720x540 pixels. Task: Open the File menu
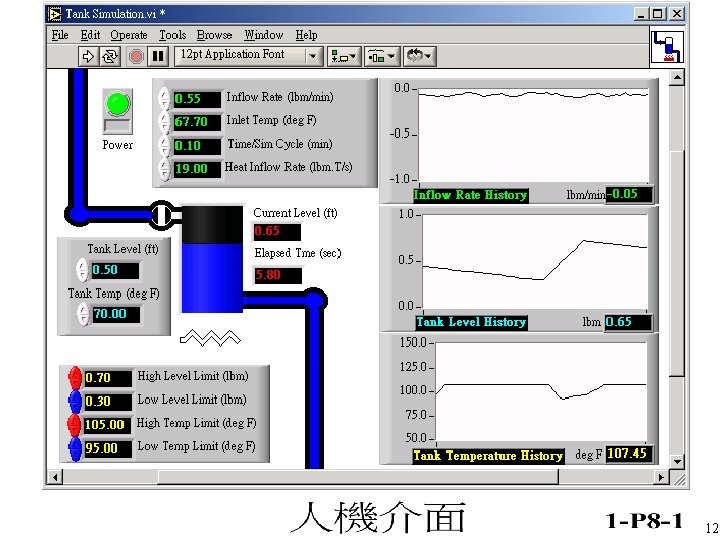point(60,35)
